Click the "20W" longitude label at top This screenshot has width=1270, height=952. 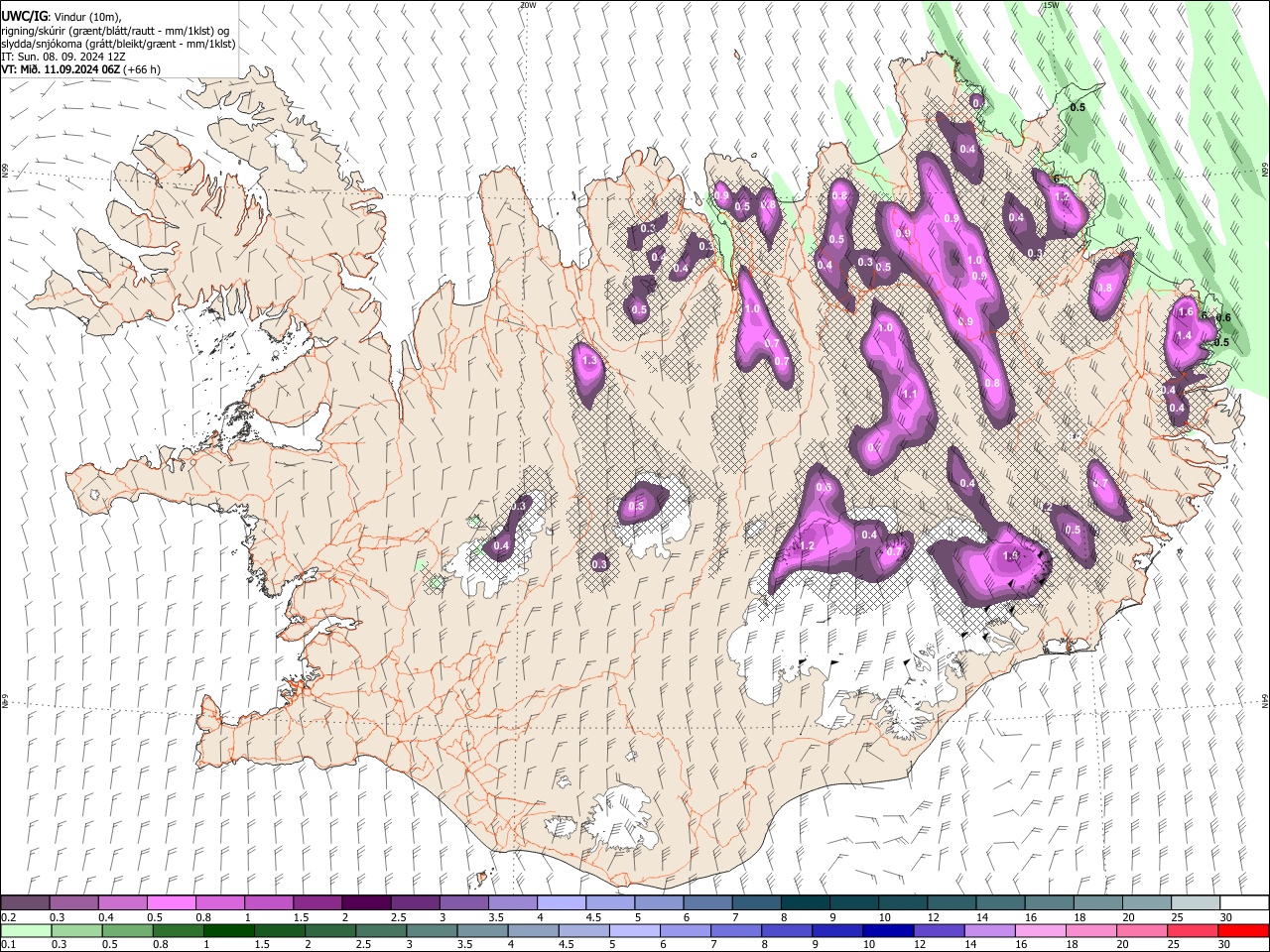pyautogui.click(x=528, y=5)
